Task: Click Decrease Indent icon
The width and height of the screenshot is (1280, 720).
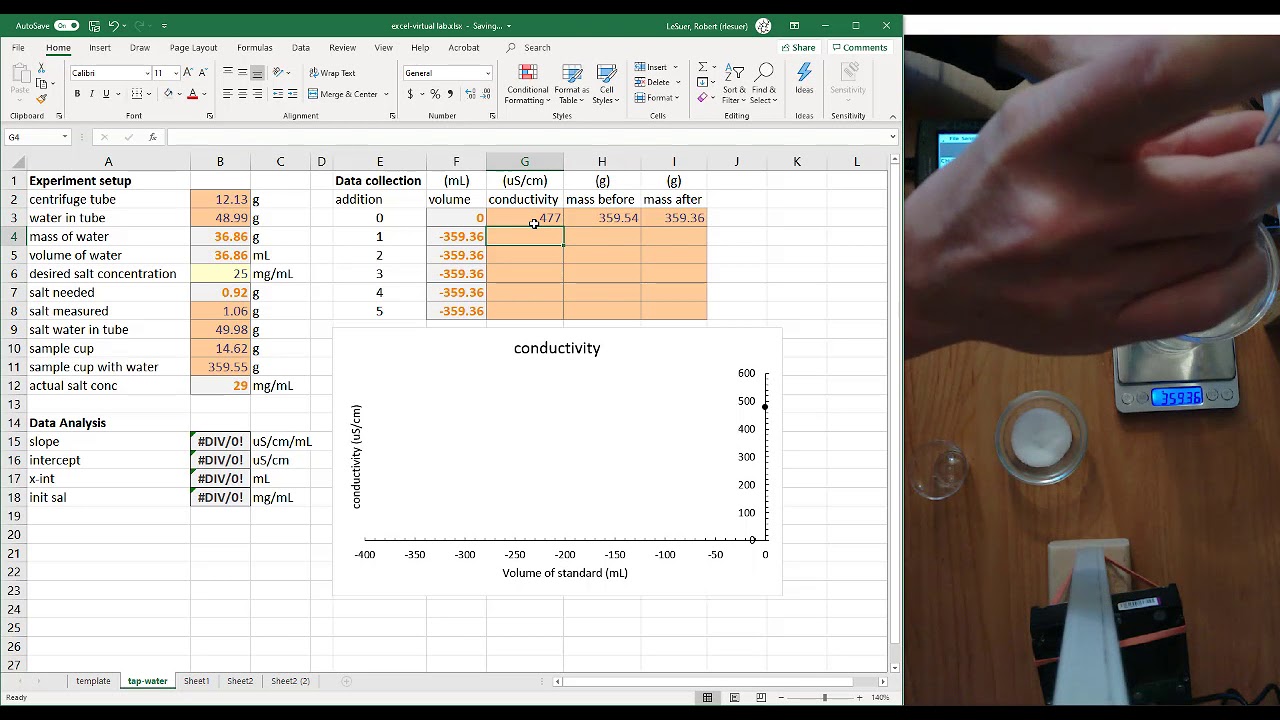Action: click(x=277, y=94)
